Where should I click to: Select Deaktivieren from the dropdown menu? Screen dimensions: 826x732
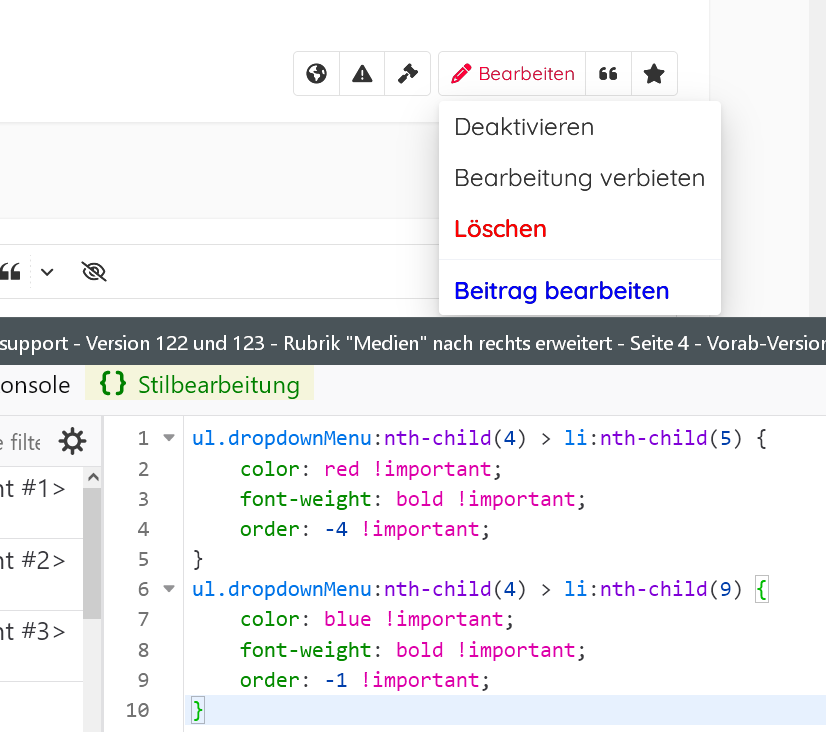(x=524, y=127)
